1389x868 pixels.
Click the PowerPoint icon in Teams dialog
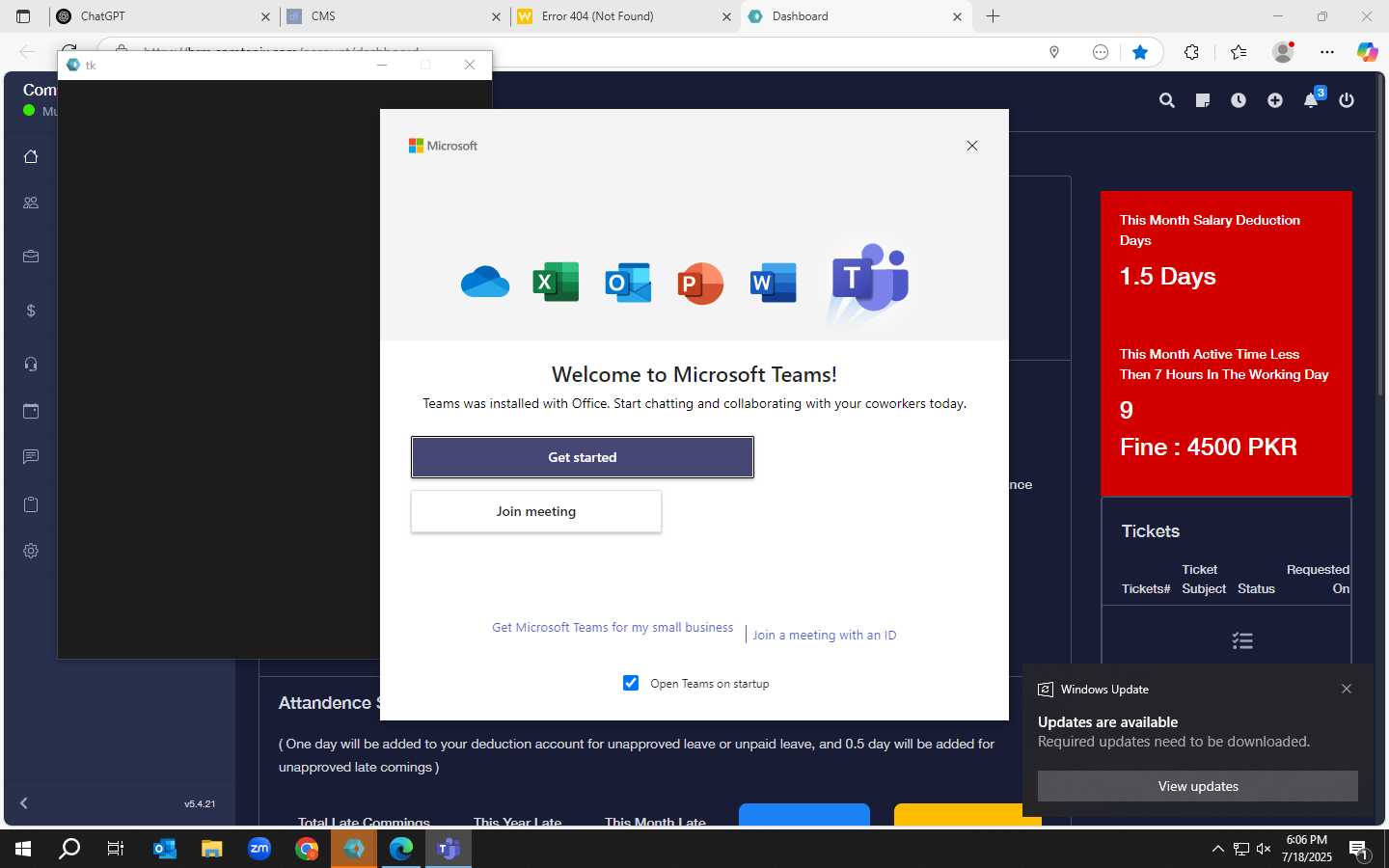click(x=700, y=284)
